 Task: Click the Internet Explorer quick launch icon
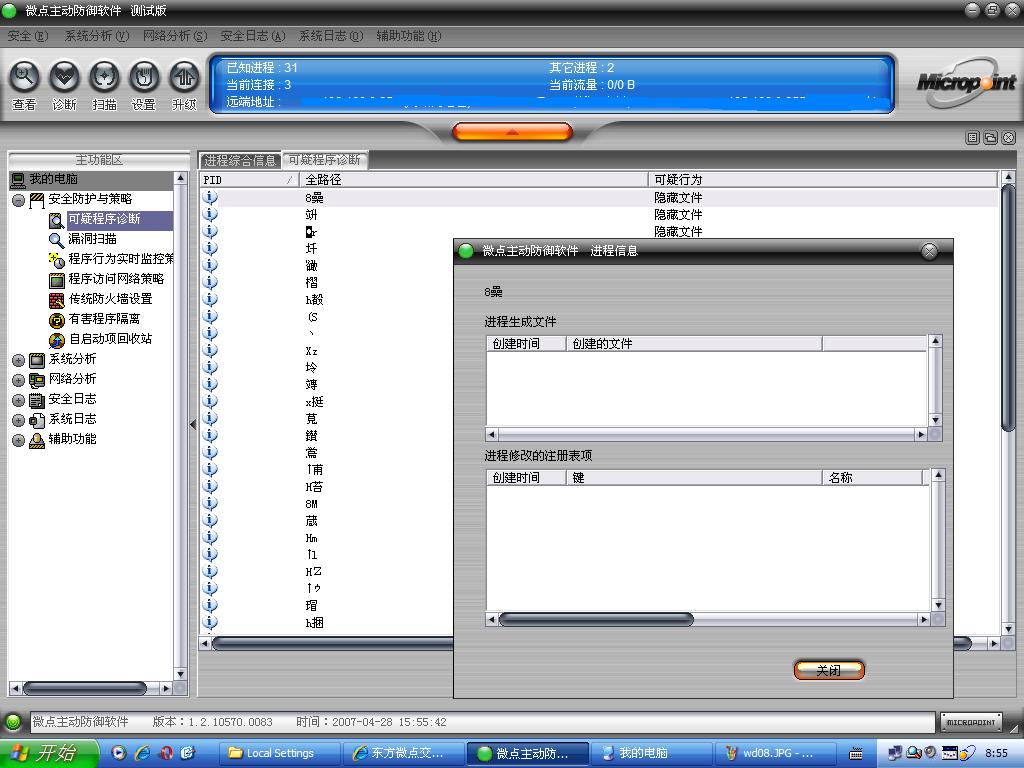142,753
